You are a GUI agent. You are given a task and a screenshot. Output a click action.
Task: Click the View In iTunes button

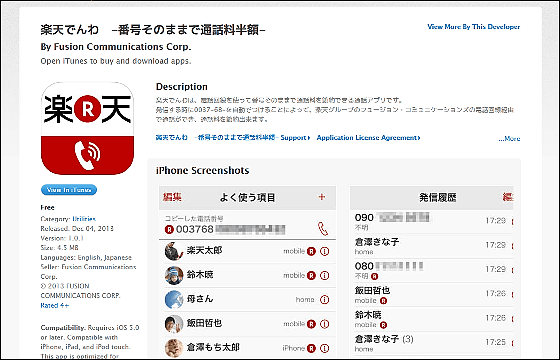coord(69,190)
